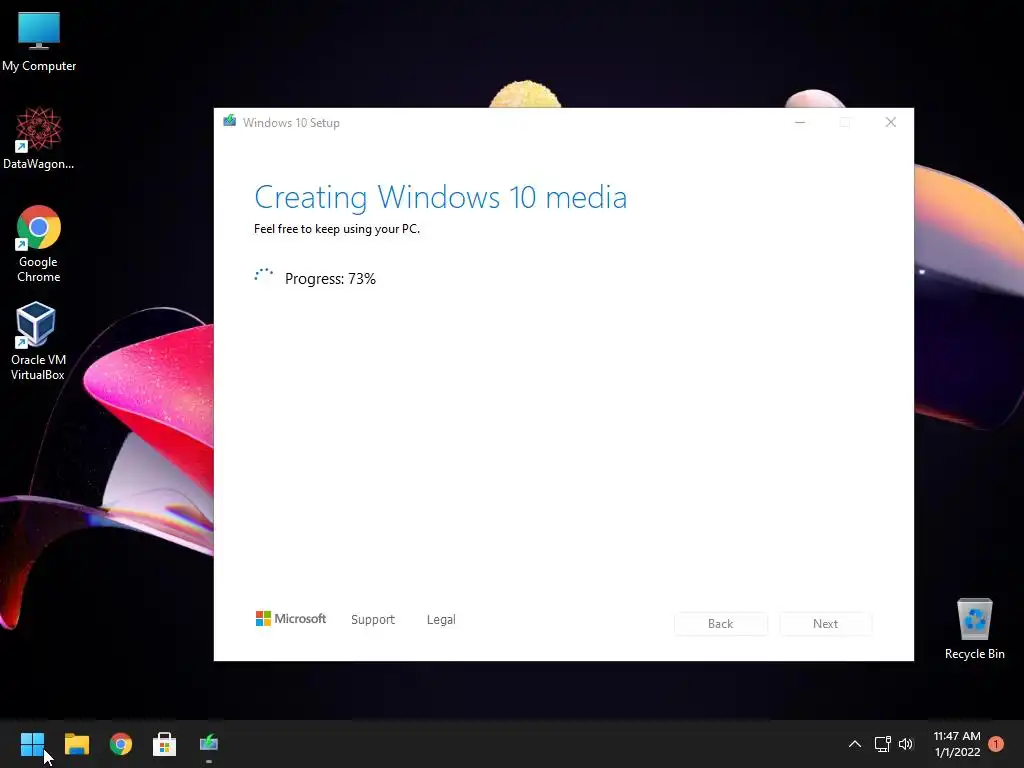Viewport: 1024px width, 768px height.
Task: Launch Chrome from the taskbar
Action: click(121, 743)
